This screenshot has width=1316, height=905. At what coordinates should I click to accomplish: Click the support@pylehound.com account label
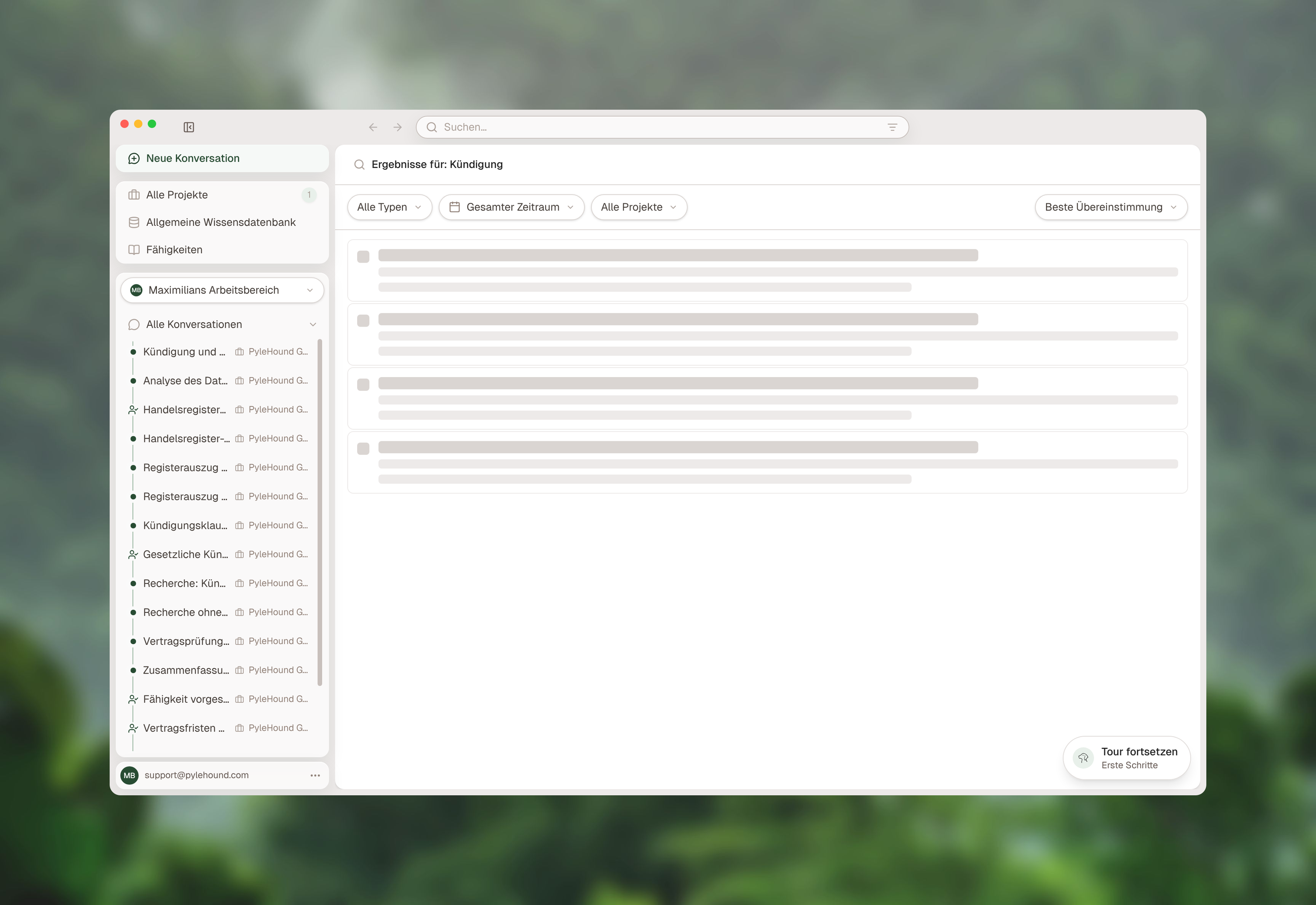[x=196, y=775]
